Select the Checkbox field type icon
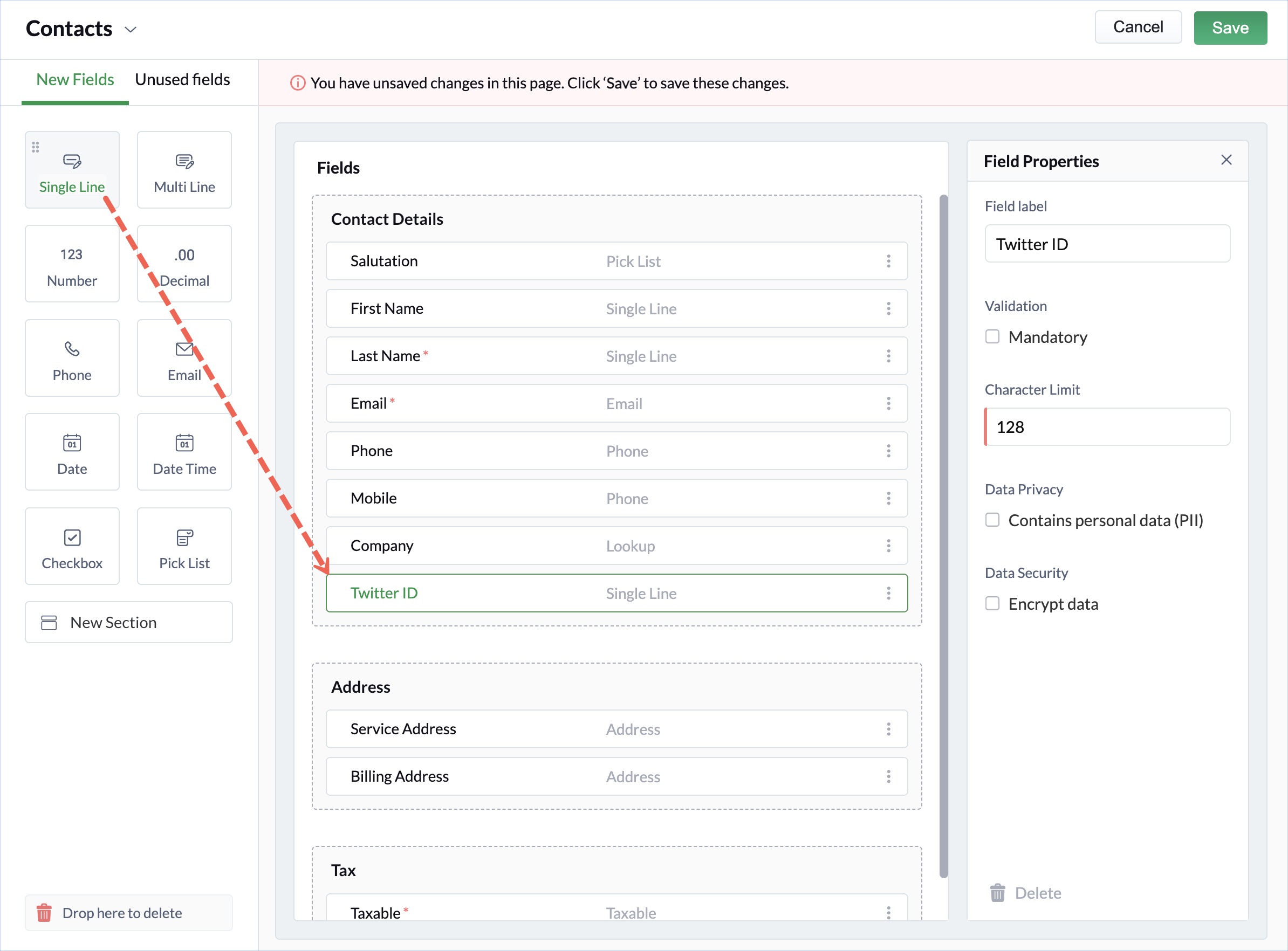 pos(72,537)
